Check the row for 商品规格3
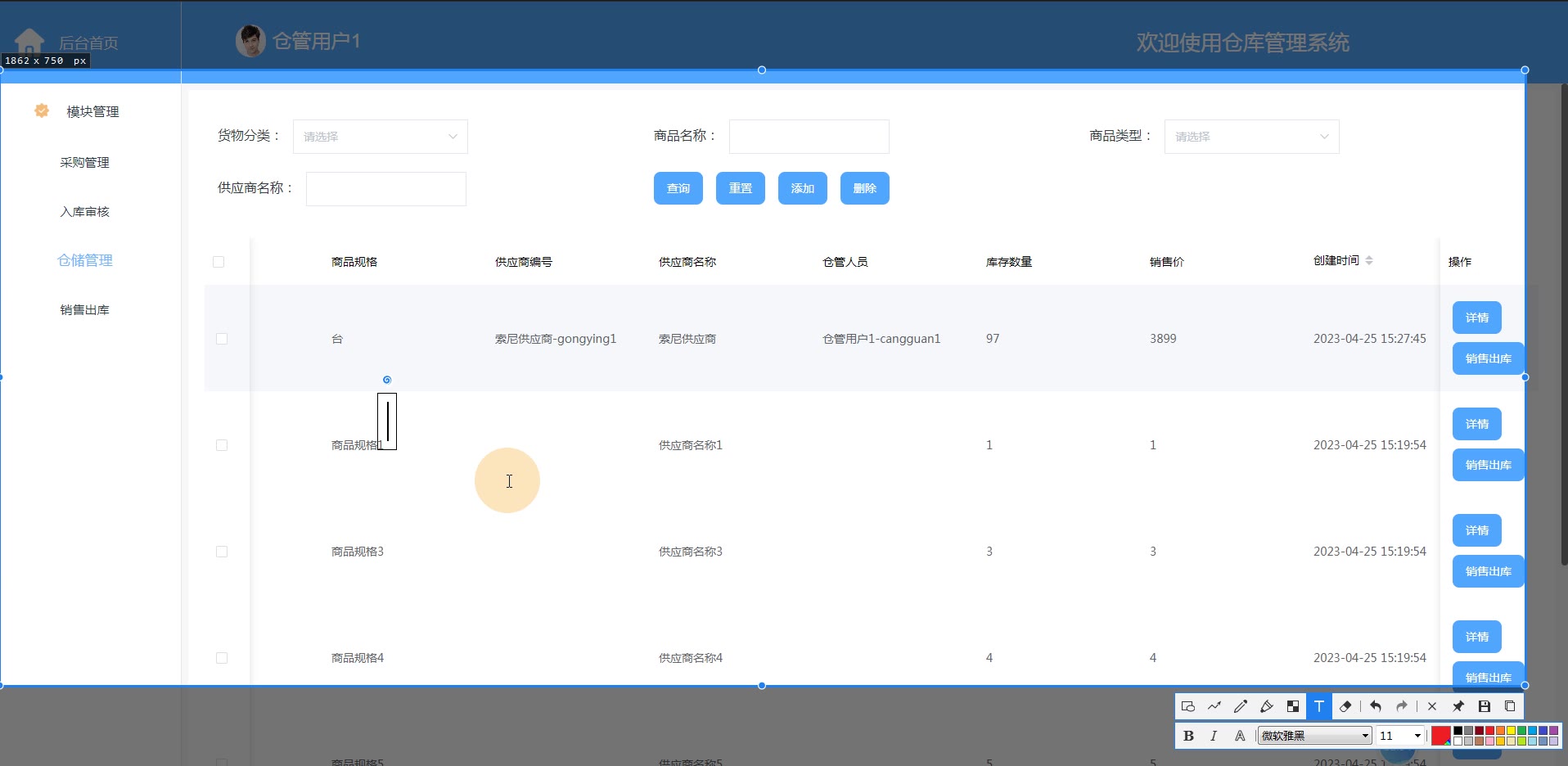Image resolution: width=1568 pixels, height=766 pixels. pos(222,552)
